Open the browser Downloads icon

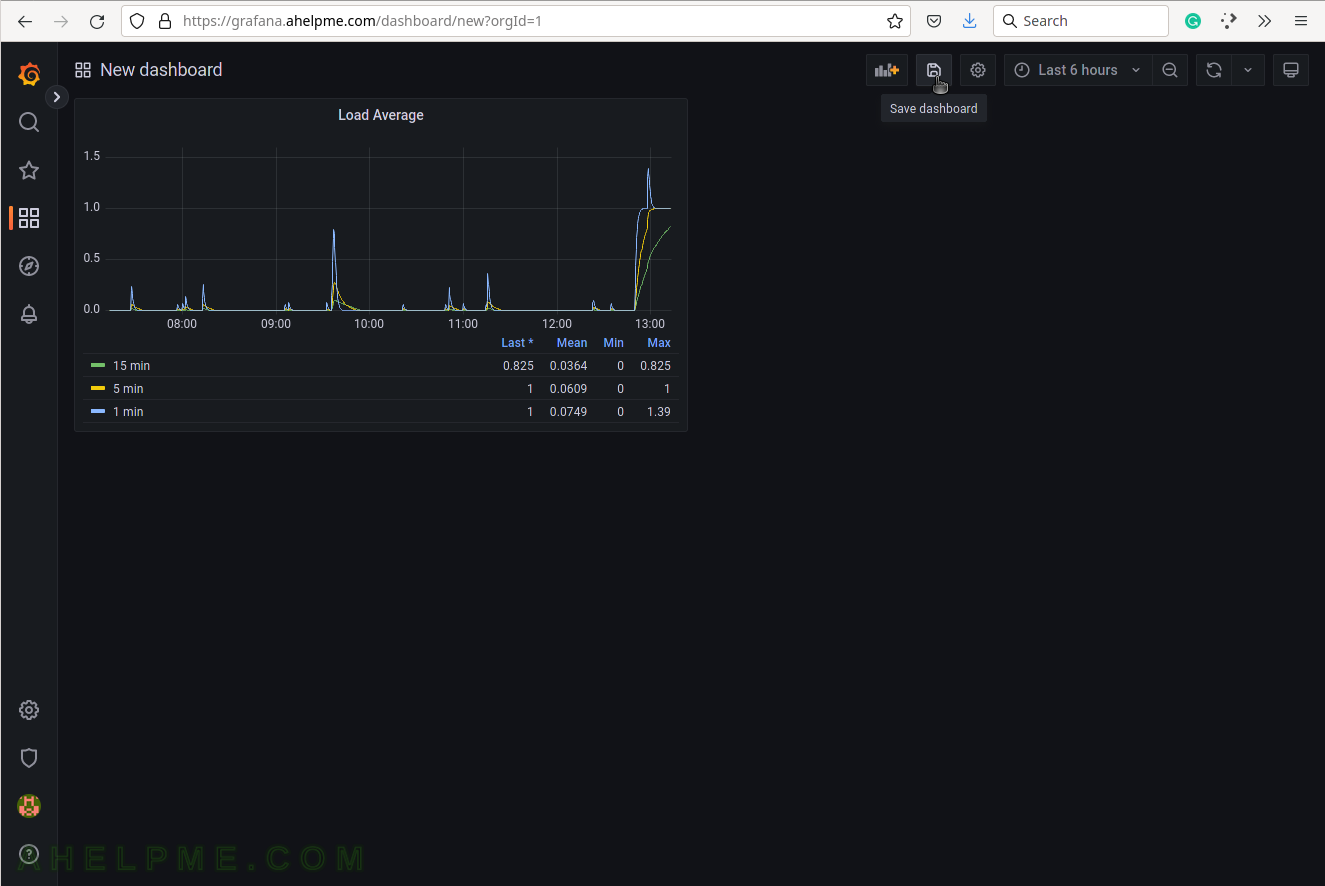(969, 21)
